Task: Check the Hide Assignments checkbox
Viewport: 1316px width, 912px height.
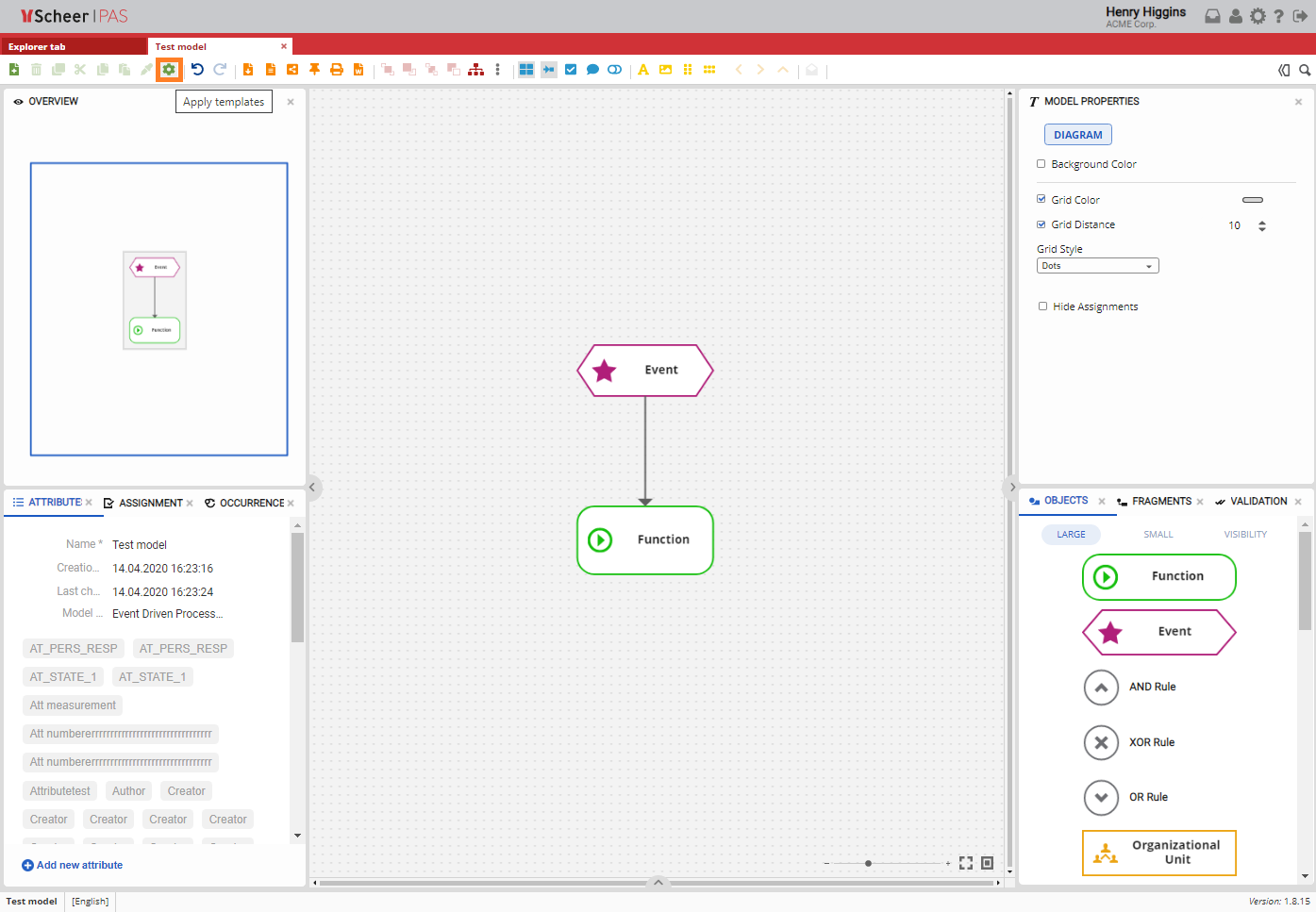Action: point(1042,307)
